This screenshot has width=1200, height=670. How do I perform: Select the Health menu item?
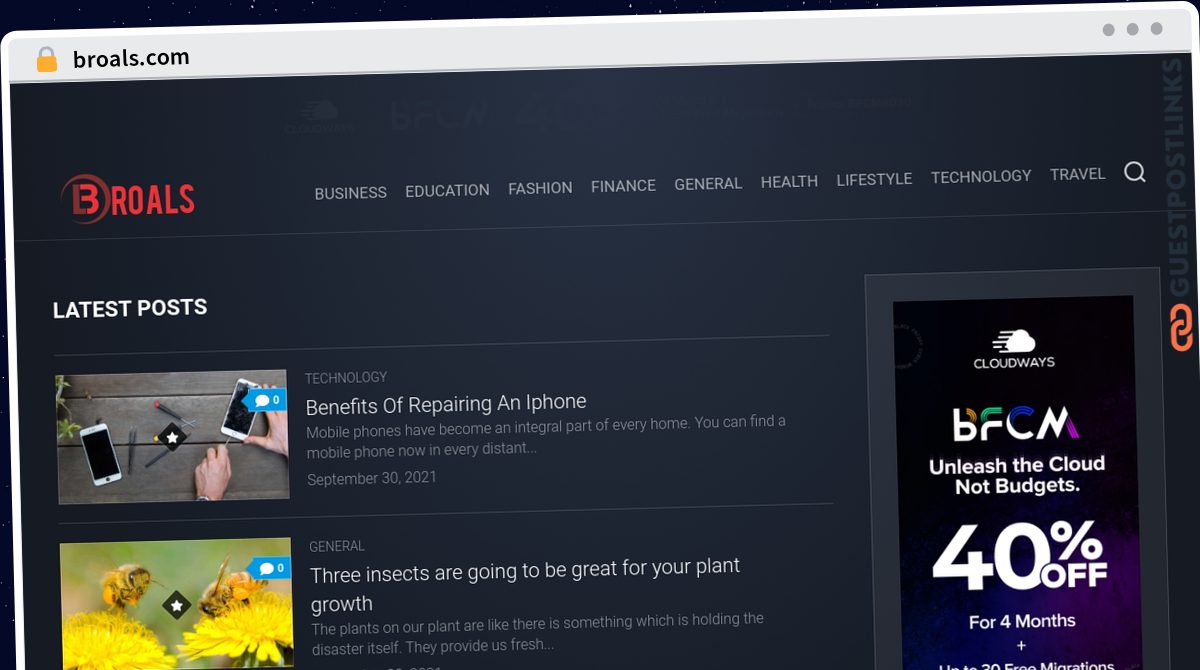(789, 181)
